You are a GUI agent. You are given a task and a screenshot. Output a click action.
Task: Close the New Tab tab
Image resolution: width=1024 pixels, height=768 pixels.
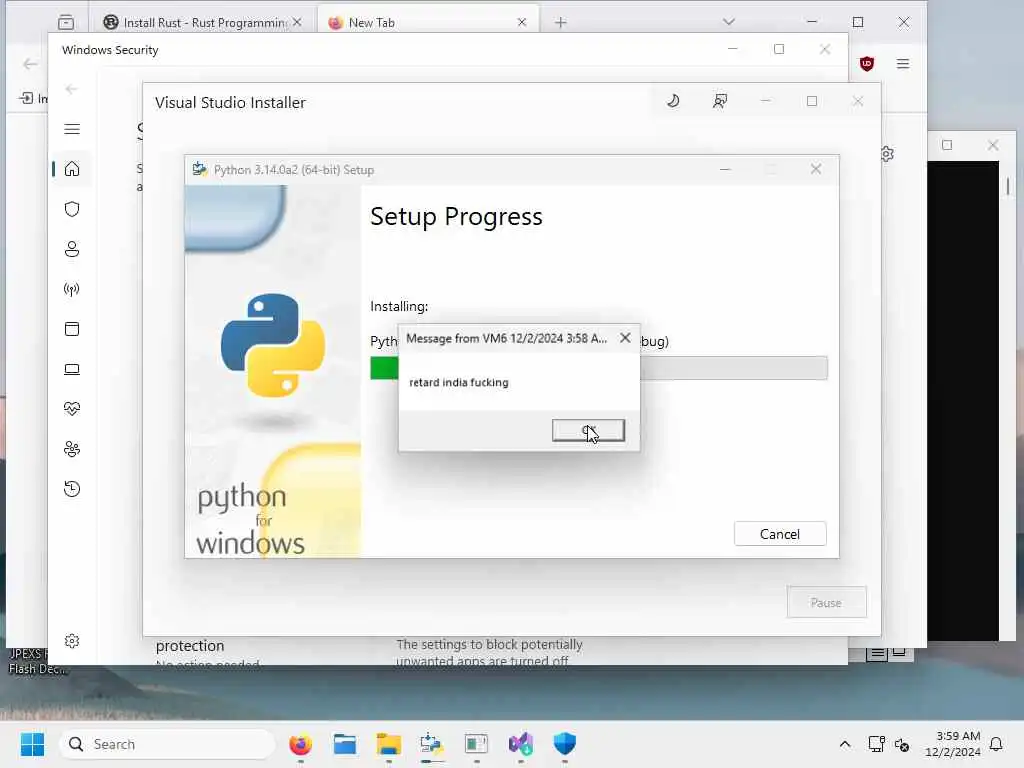(522, 22)
